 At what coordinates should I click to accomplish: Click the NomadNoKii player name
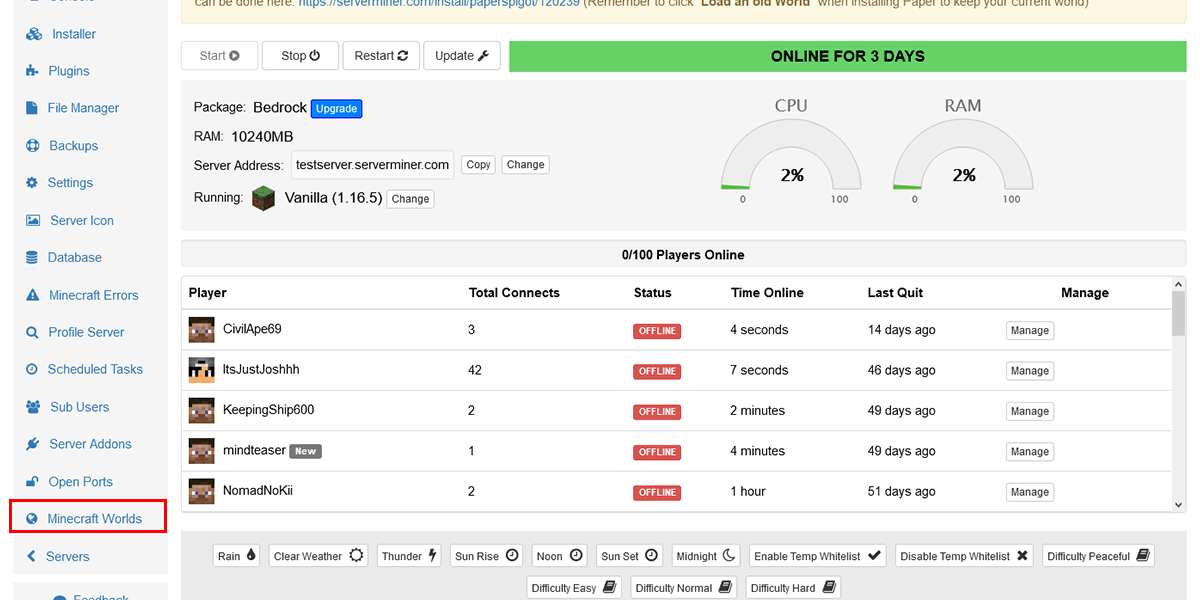[x=258, y=491]
